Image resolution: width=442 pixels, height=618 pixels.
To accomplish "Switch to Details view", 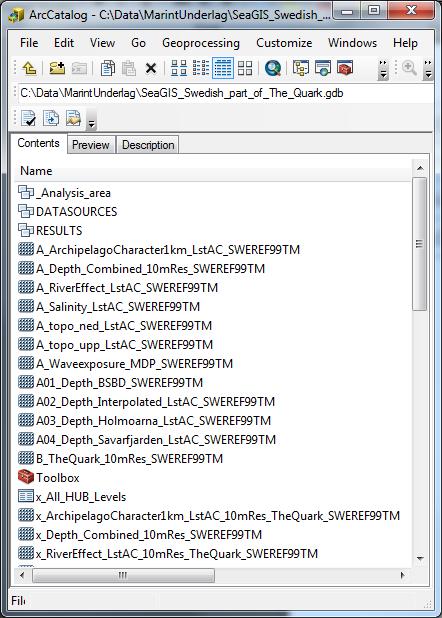I will click(223, 68).
